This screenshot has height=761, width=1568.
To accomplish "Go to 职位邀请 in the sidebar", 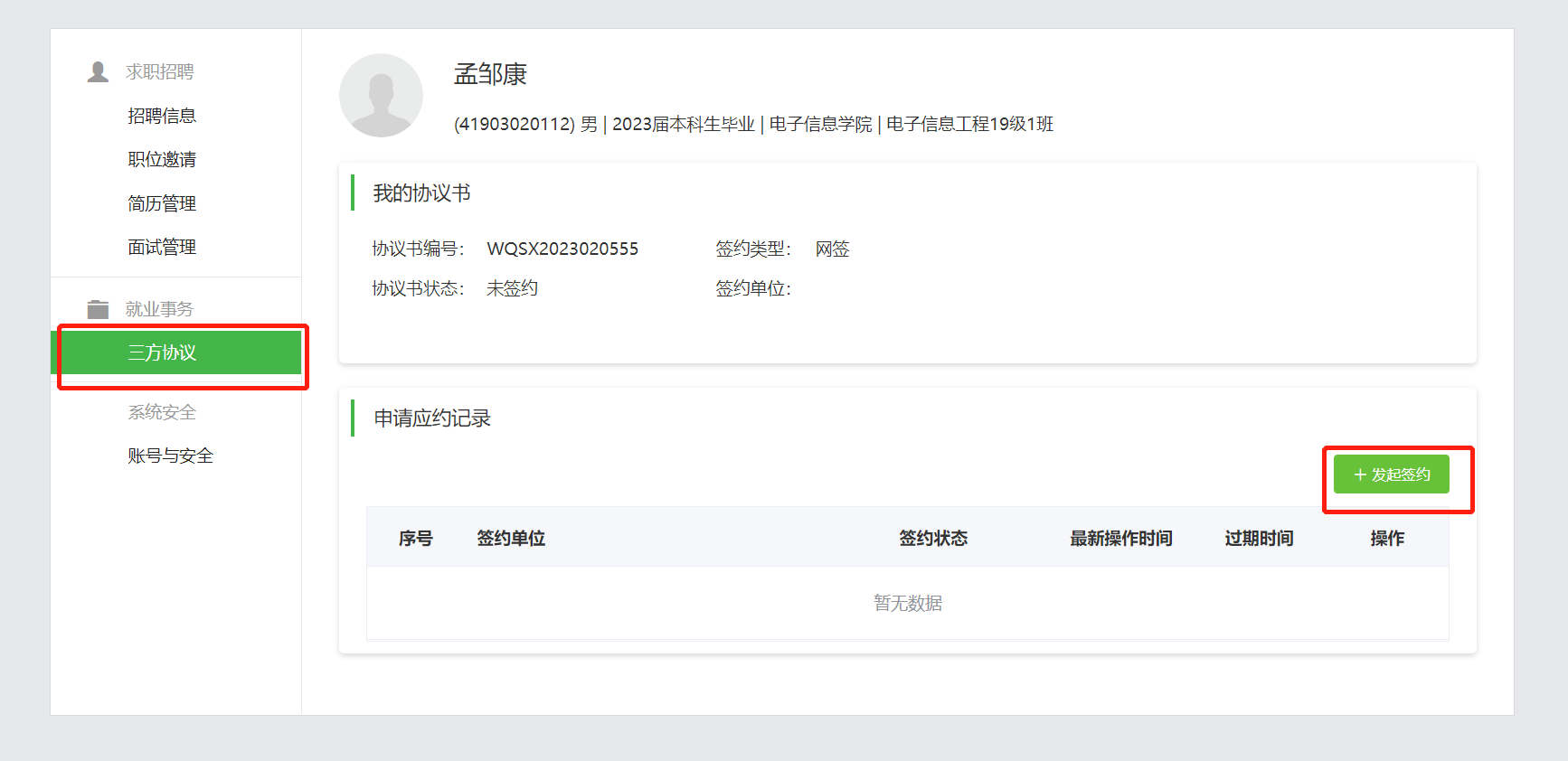I will (162, 159).
